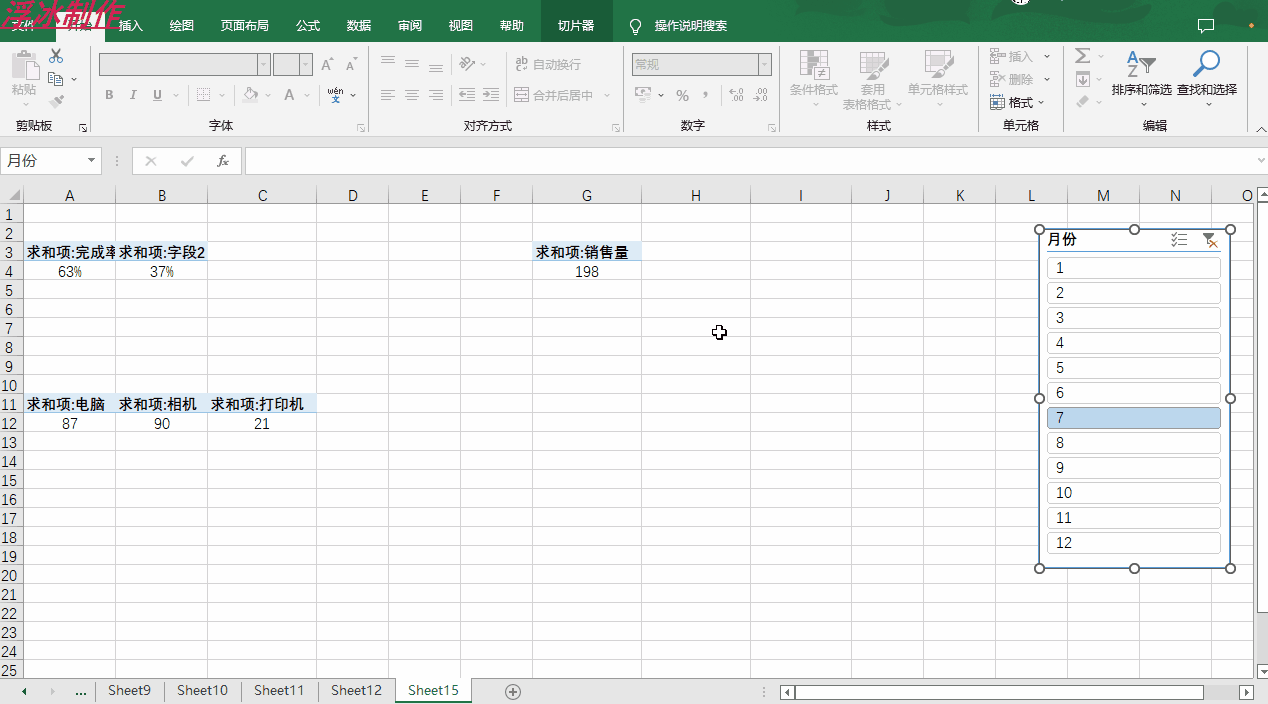The image size is (1268, 704).
Task: Click the Fill Color paint bucket icon
Action: click(x=250, y=95)
